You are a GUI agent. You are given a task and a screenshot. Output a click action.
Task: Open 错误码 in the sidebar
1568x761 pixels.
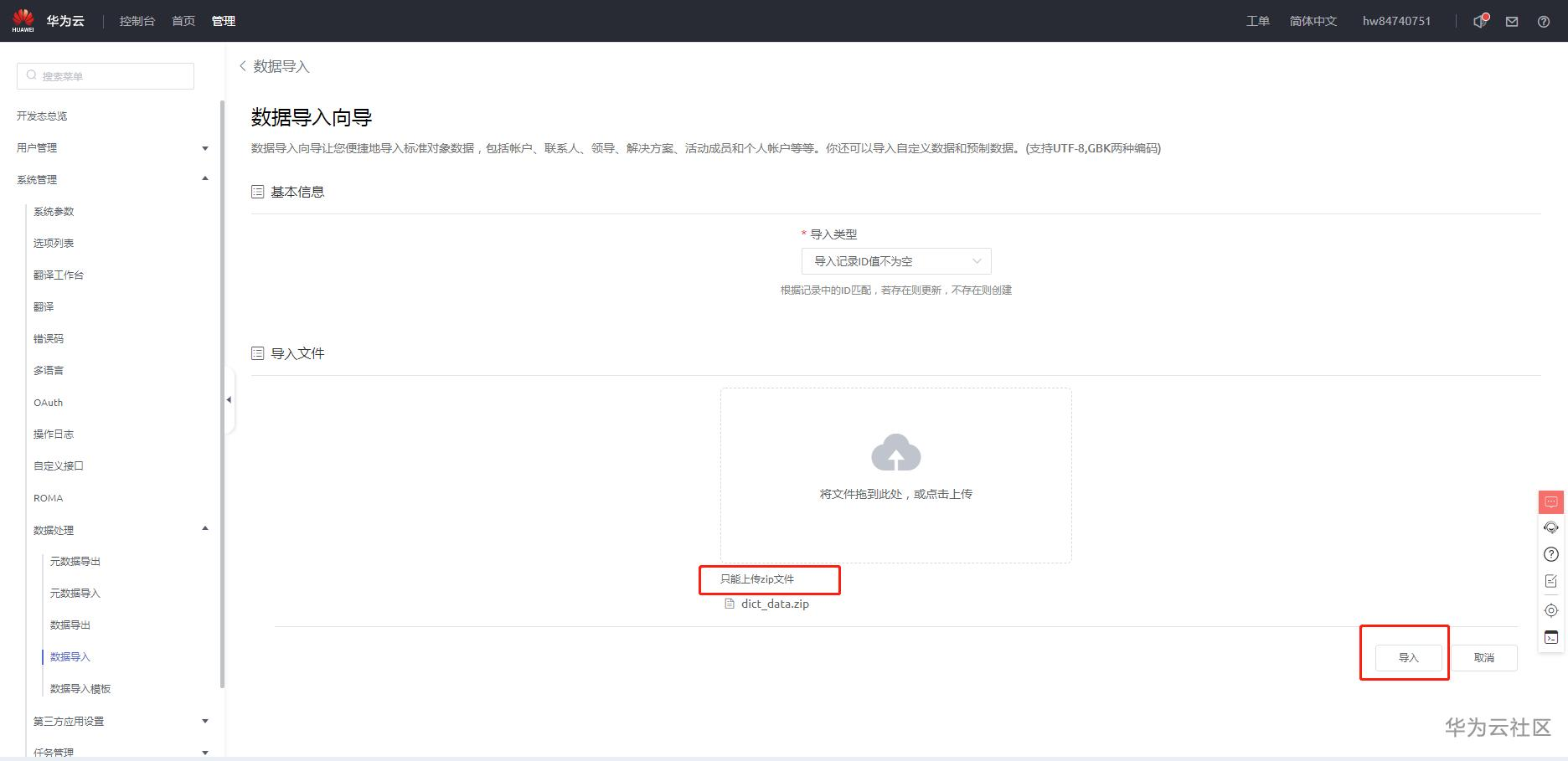(49, 339)
